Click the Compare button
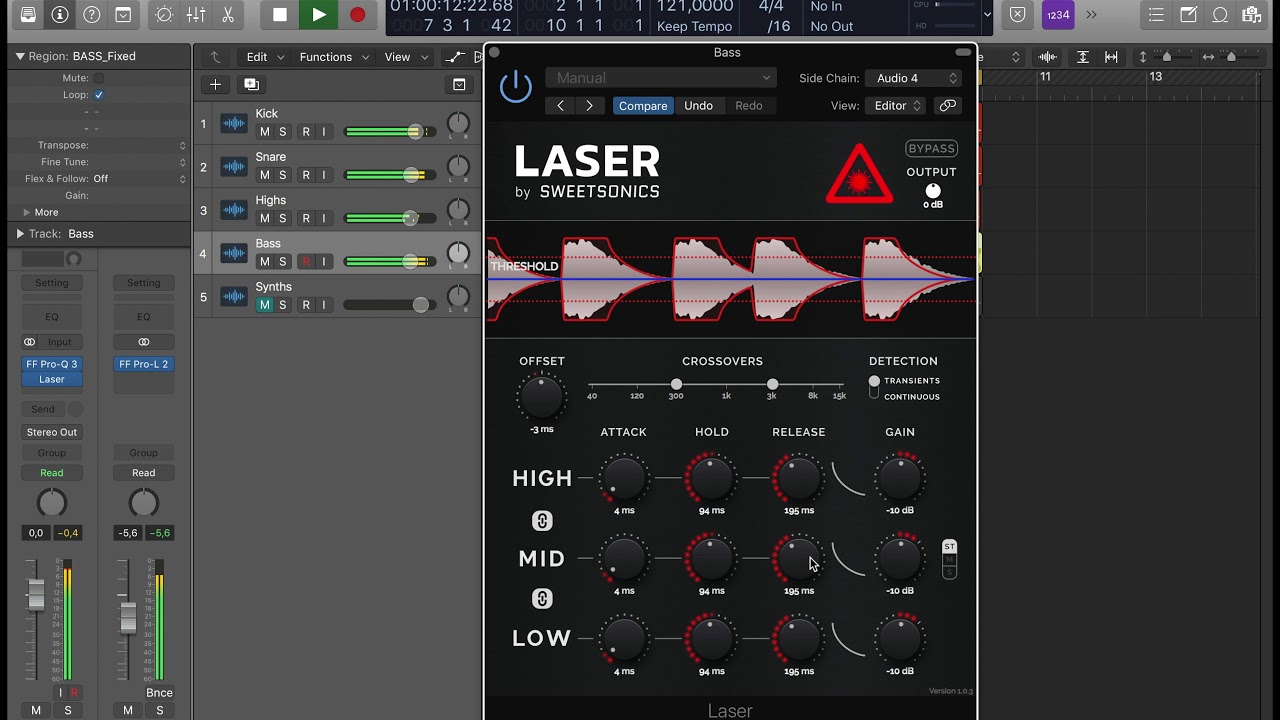 643,105
